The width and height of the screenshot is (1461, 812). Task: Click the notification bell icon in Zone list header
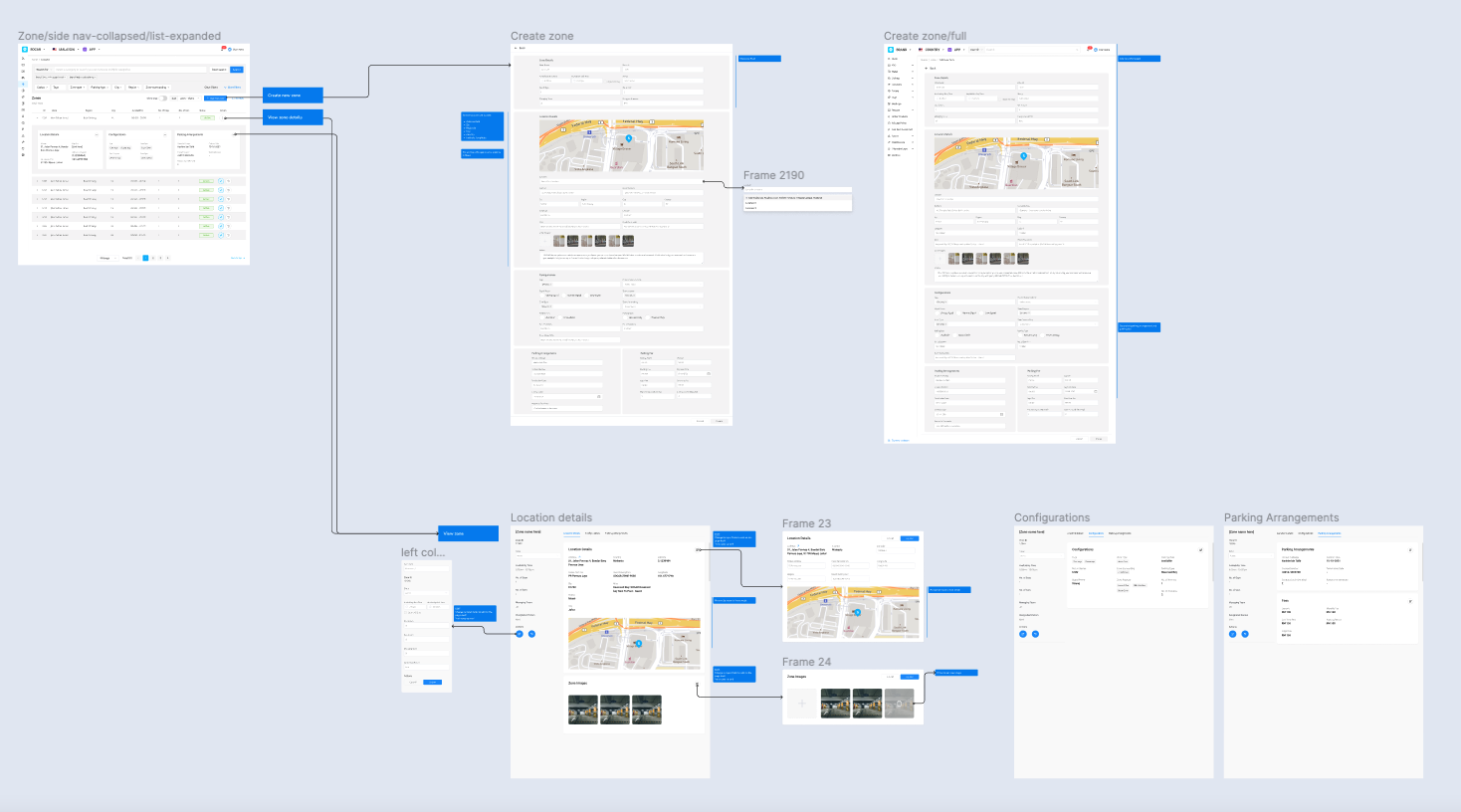point(224,49)
